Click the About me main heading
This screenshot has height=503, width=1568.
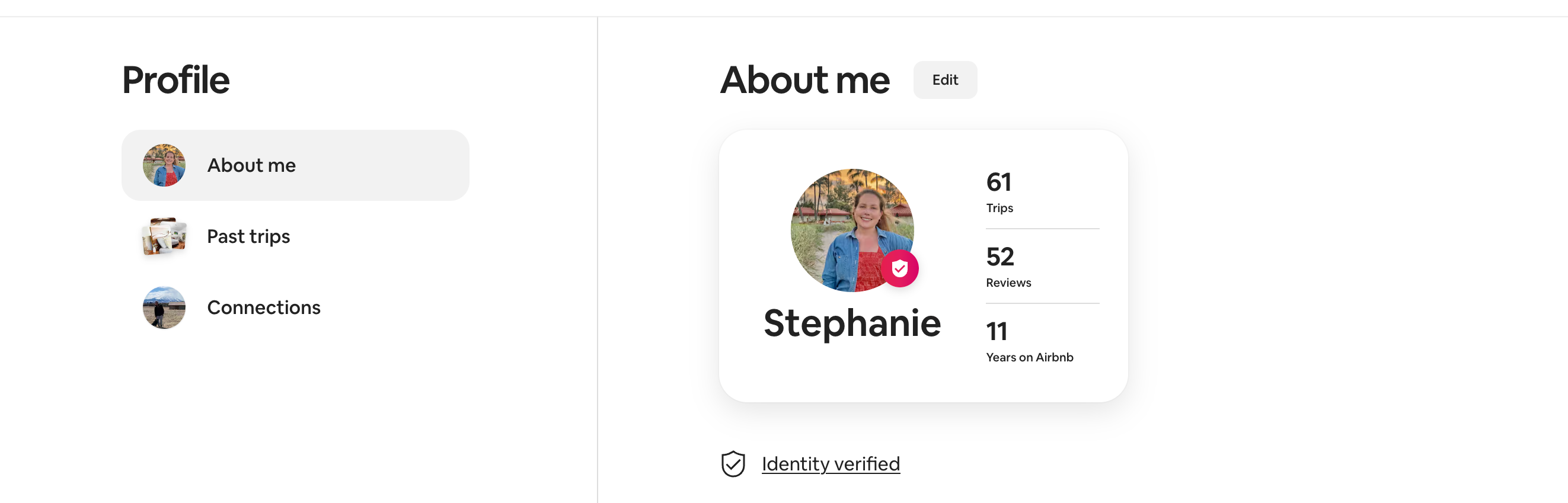(x=804, y=79)
